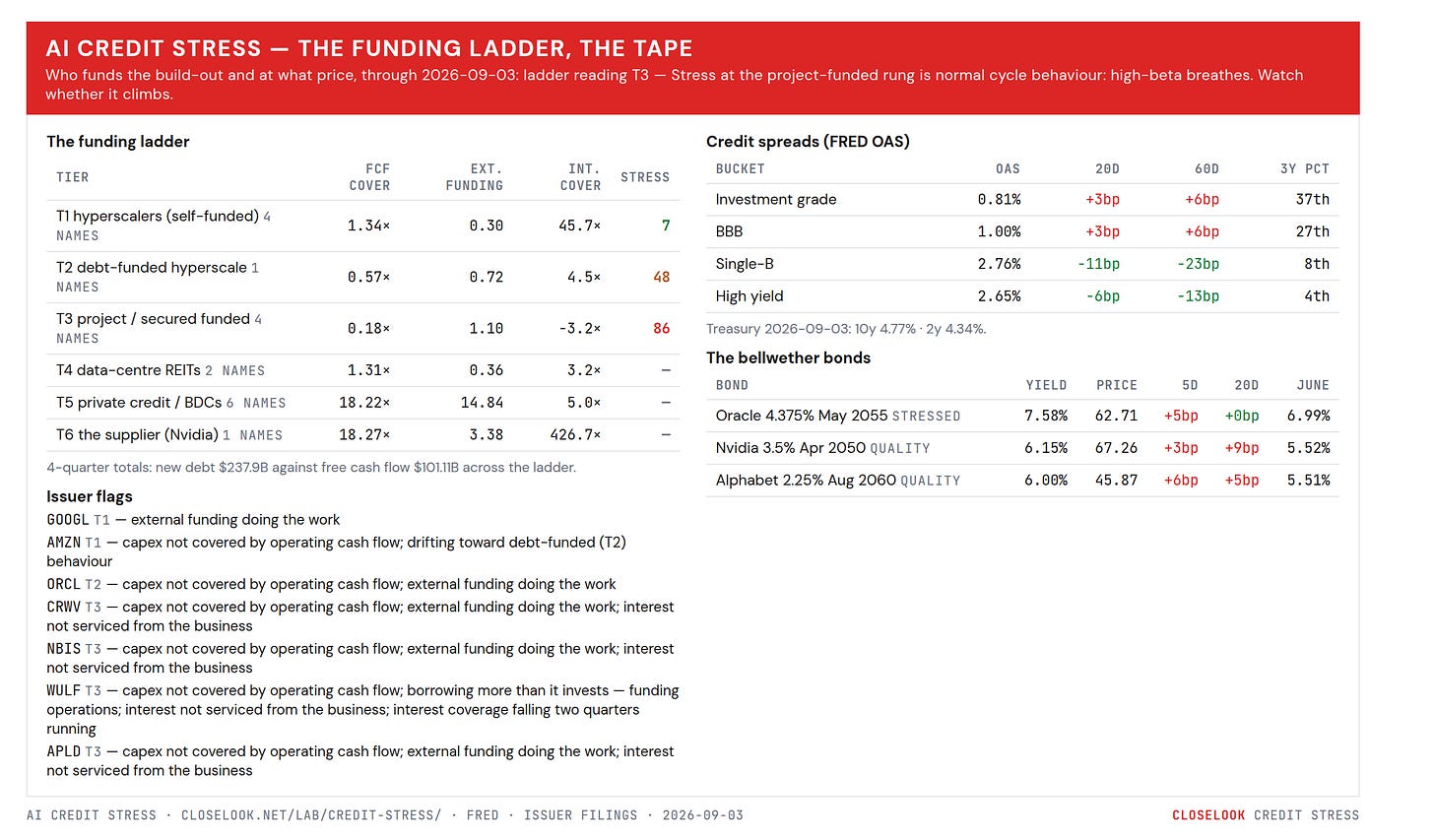The height and width of the screenshot is (840, 1434).
Task: Click the 7.58% Oracle yield
Action: (1046, 416)
